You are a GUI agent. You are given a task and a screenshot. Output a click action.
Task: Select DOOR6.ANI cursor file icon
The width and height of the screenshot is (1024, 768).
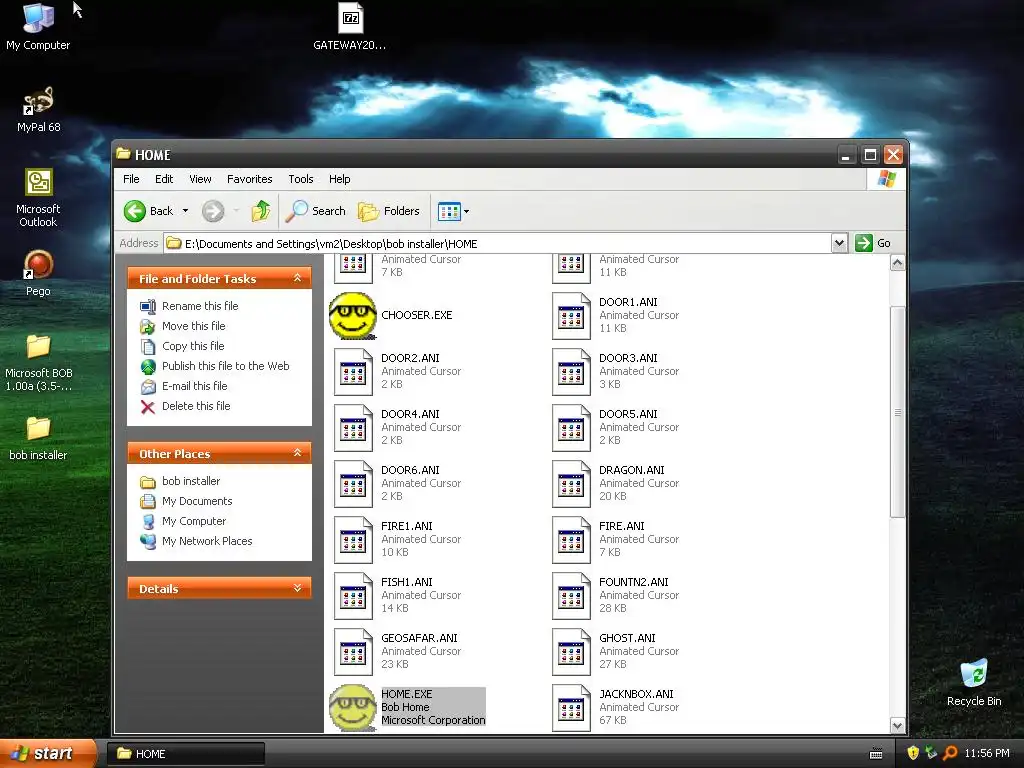(x=353, y=484)
